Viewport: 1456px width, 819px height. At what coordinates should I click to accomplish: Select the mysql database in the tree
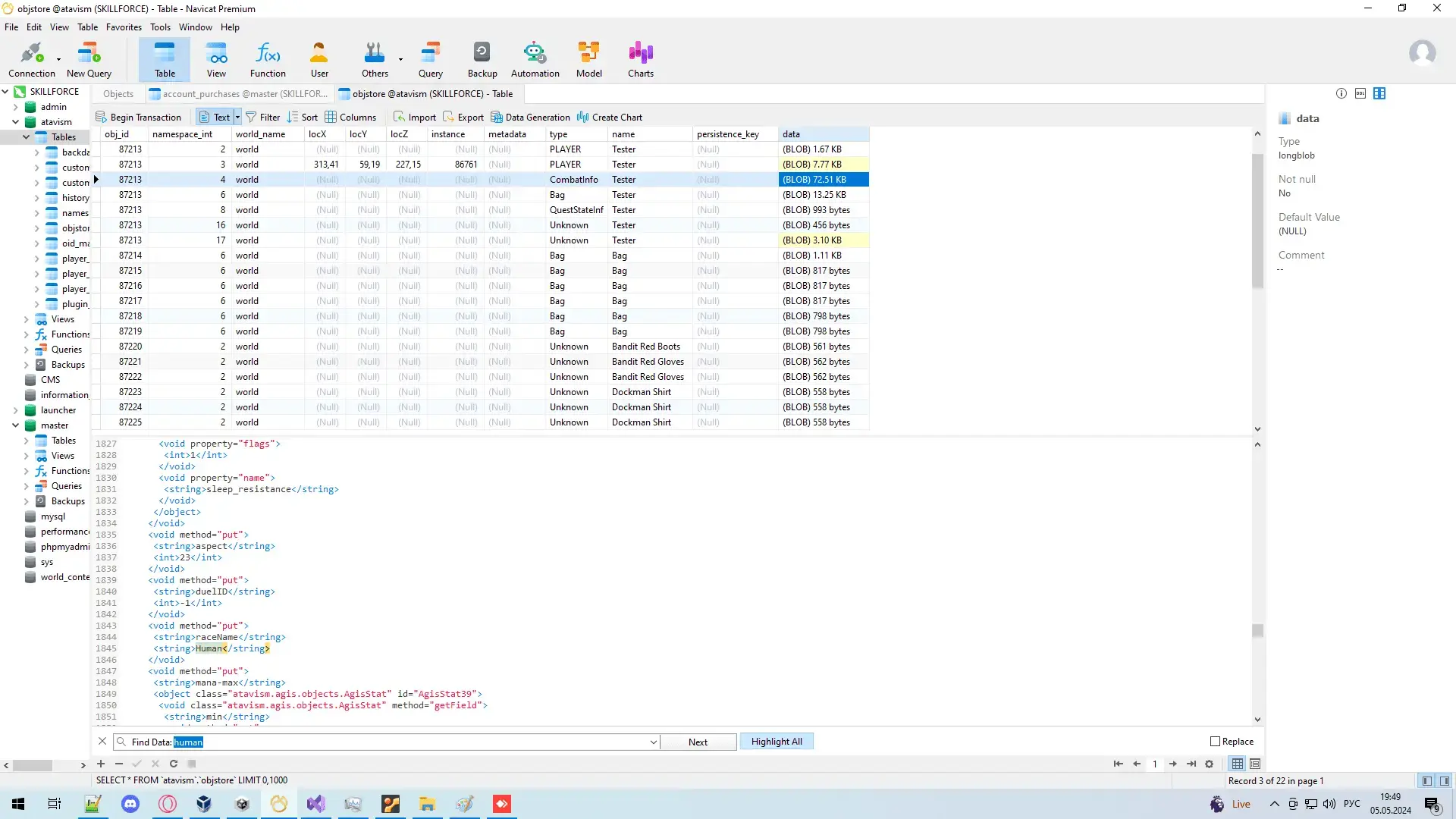click(x=53, y=516)
